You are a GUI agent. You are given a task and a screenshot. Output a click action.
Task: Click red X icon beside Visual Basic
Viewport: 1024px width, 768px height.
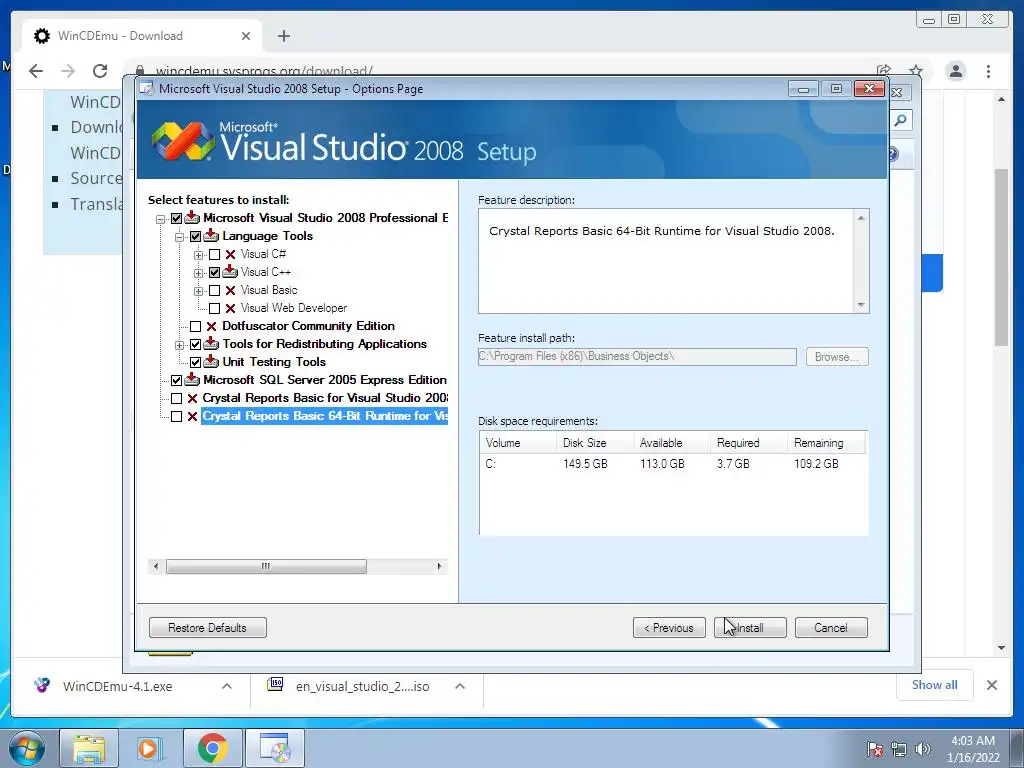[x=230, y=291]
